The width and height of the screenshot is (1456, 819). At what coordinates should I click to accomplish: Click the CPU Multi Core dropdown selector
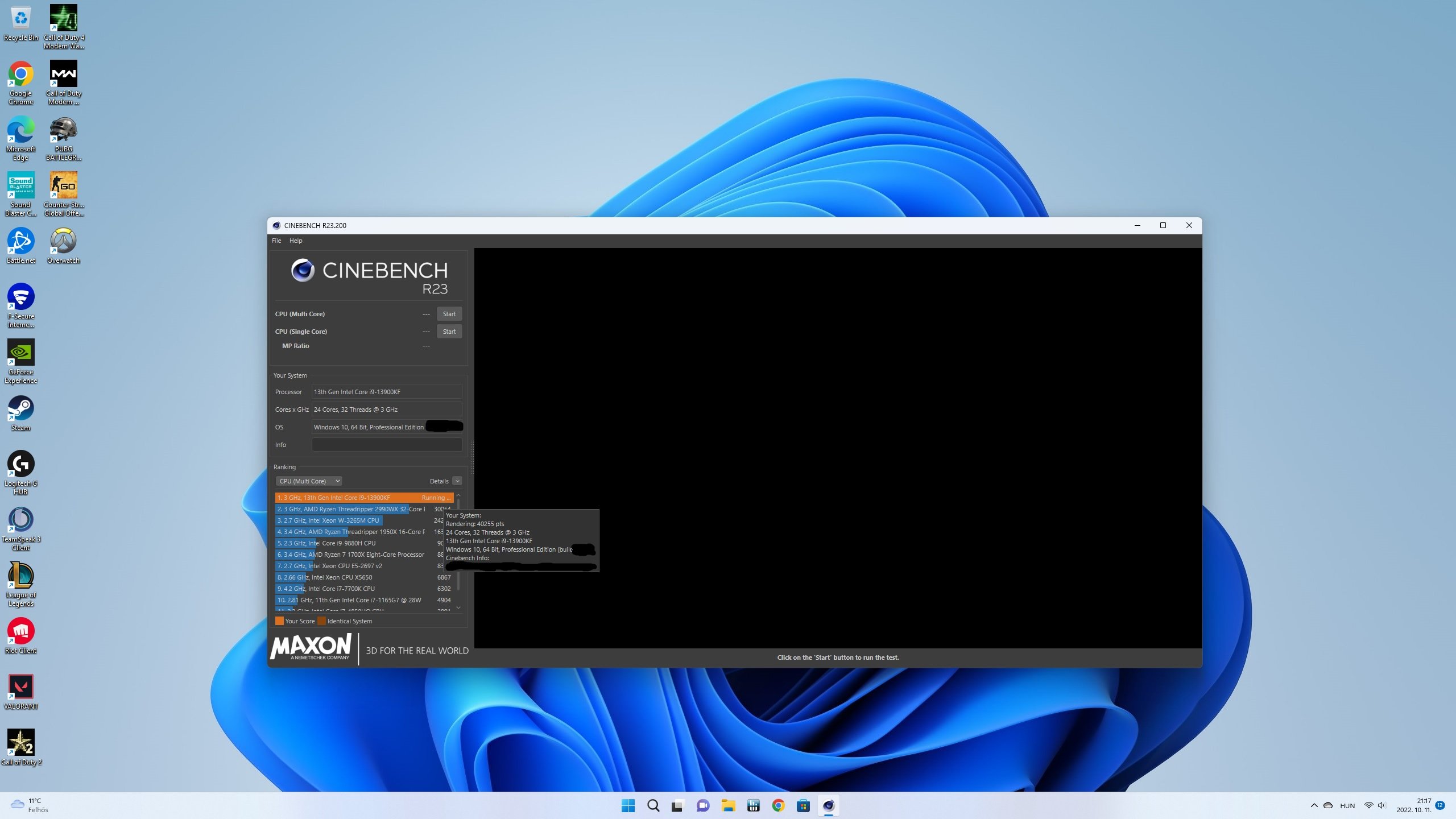coord(308,481)
